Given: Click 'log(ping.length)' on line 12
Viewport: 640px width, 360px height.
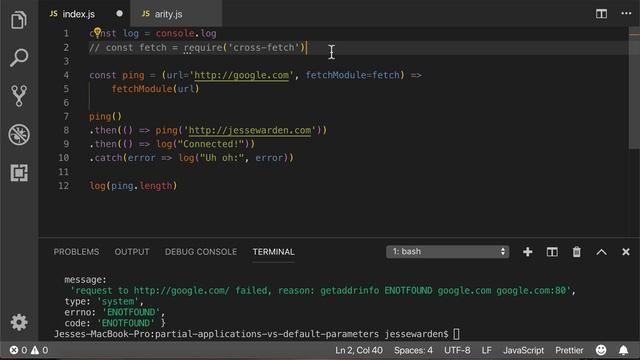Looking at the screenshot, I should click(133, 186).
